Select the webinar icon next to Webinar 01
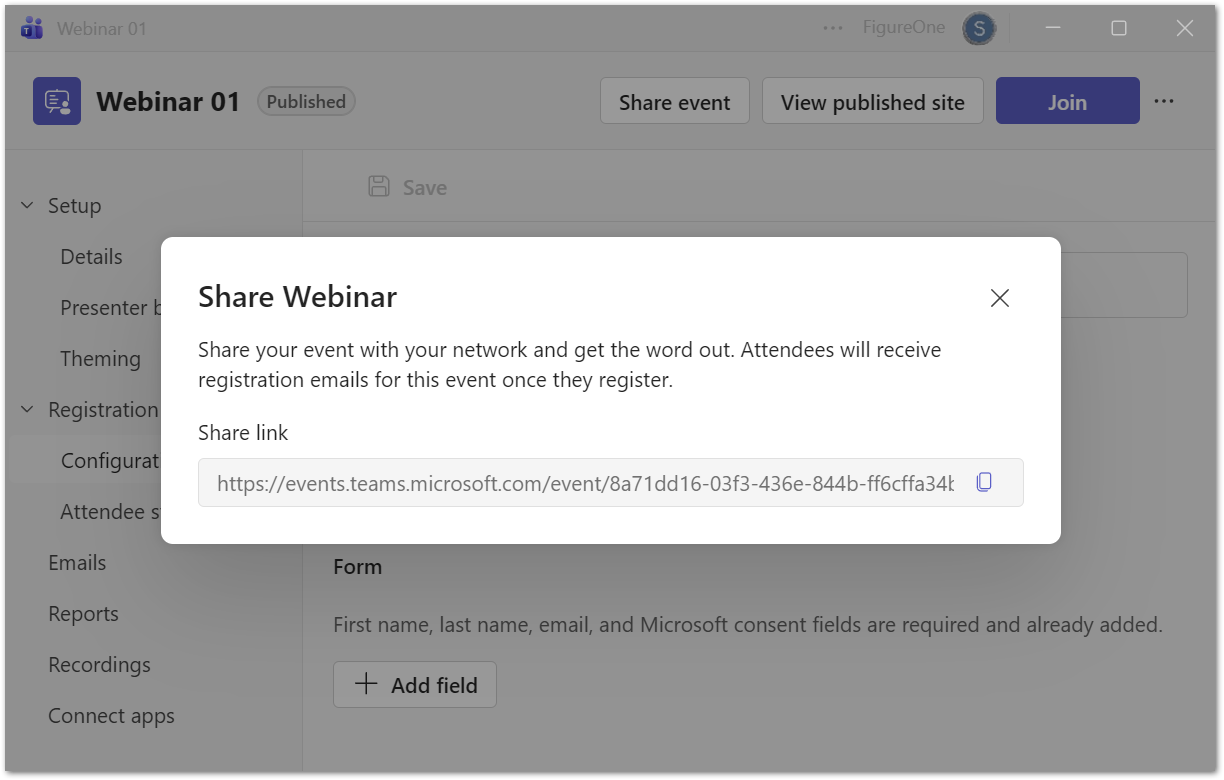This screenshot has width=1224, height=780. click(57, 101)
